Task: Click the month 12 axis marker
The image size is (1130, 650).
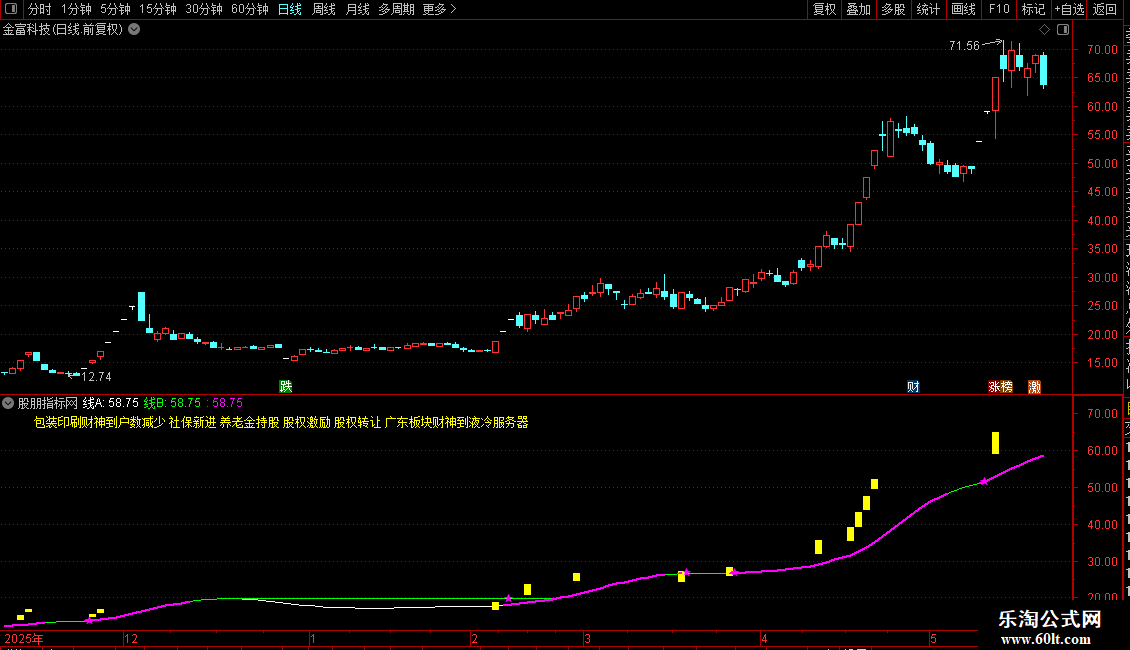Action: (130, 638)
